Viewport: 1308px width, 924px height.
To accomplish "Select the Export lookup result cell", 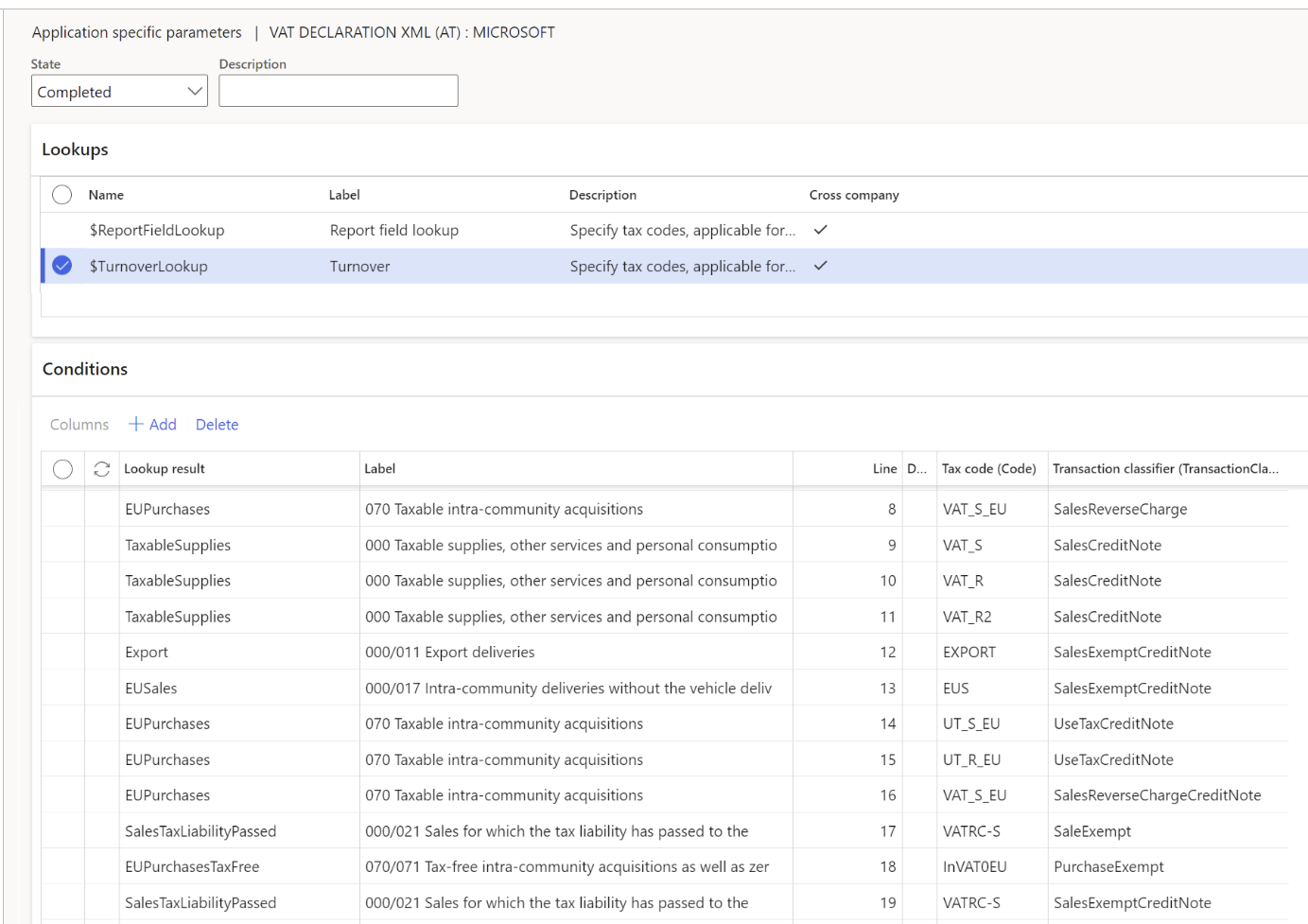I will click(x=147, y=653).
